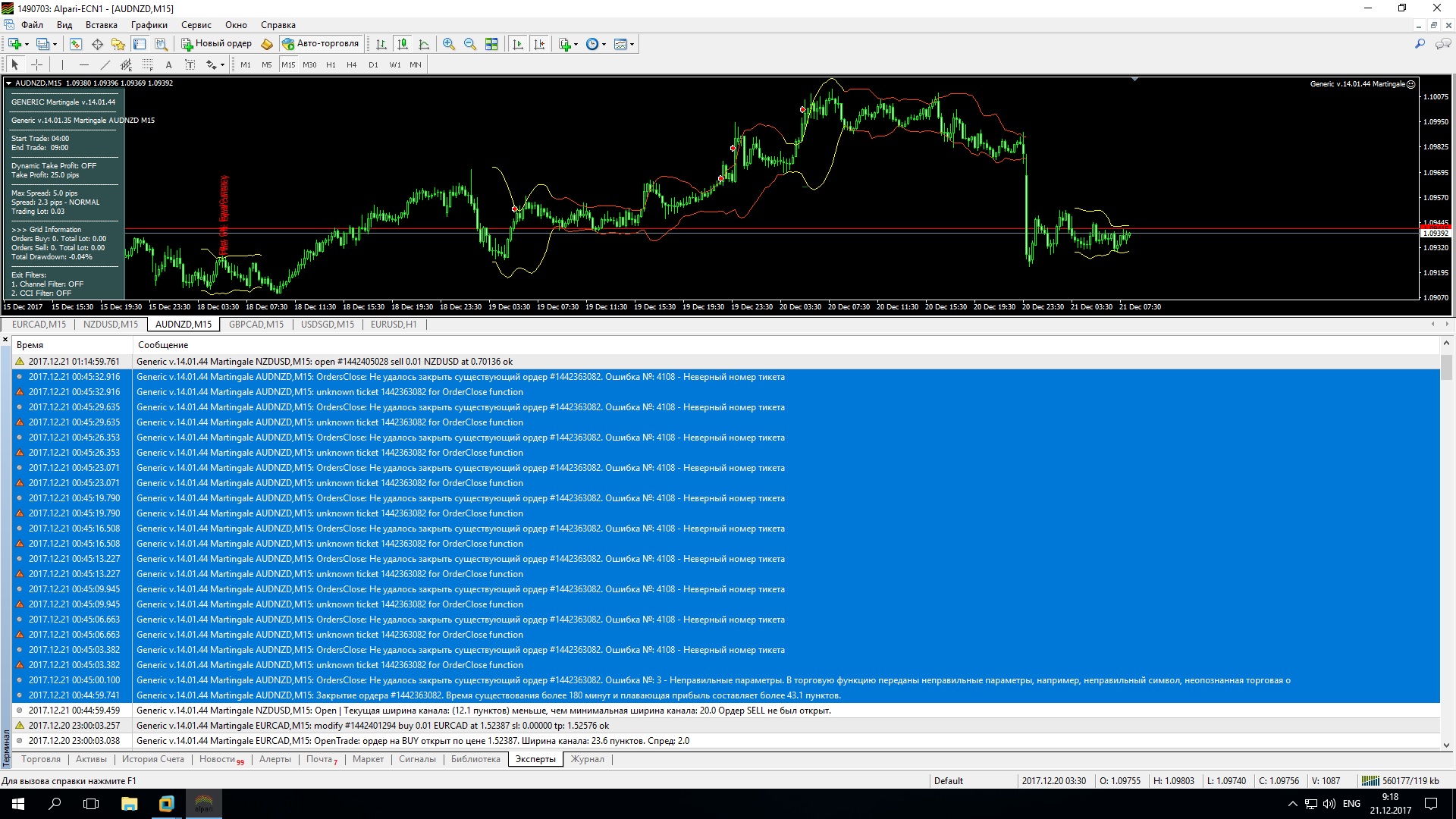Switch timeframe to D1

(x=373, y=64)
